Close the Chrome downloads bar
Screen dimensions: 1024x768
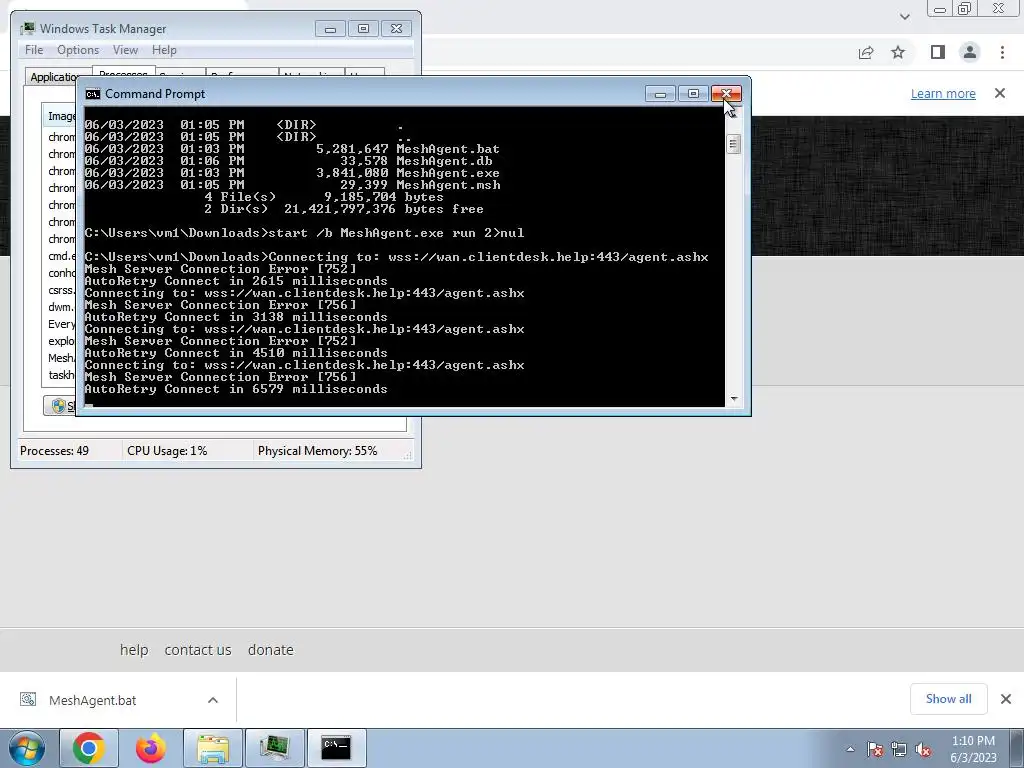click(x=1006, y=699)
